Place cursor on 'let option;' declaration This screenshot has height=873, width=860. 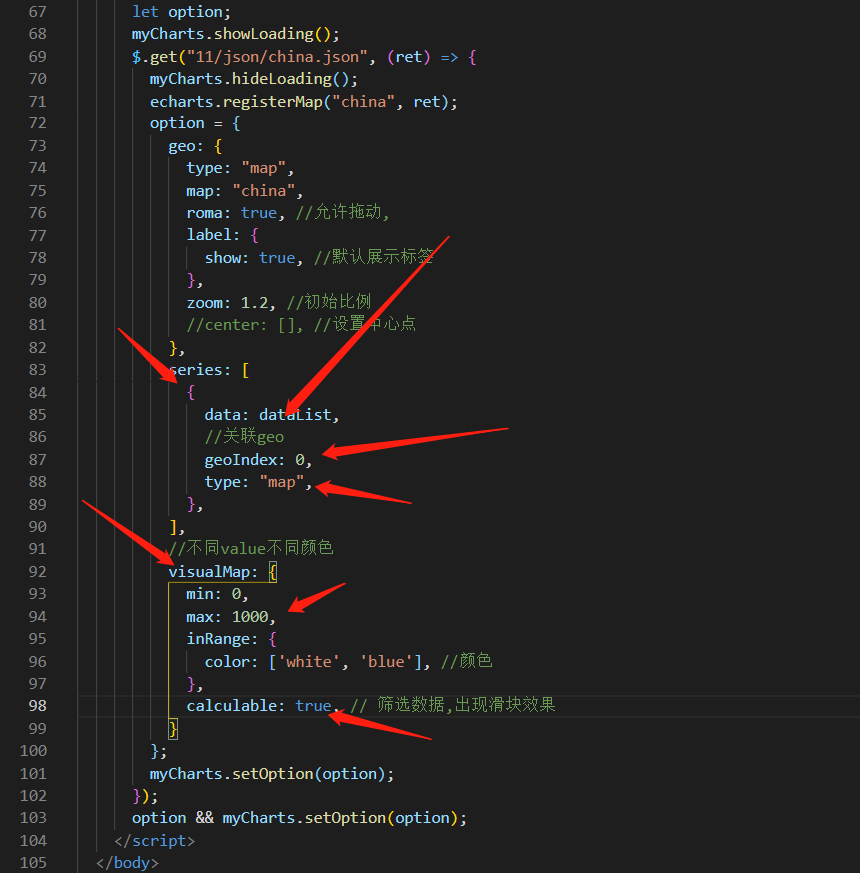click(x=181, y=12)
